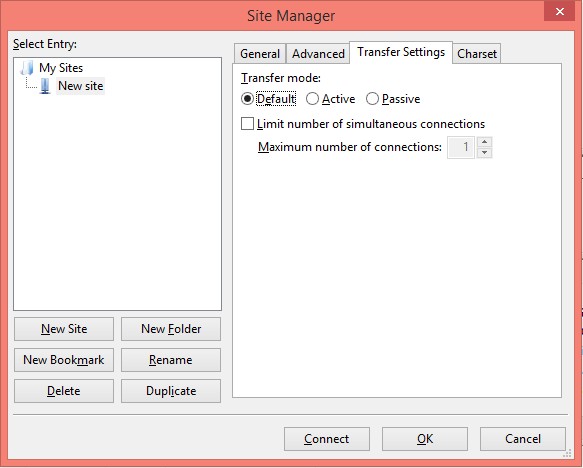Open the Advanced tab
Image resolution: width=583 pixels, height=468 pixels.
[318, 54]
